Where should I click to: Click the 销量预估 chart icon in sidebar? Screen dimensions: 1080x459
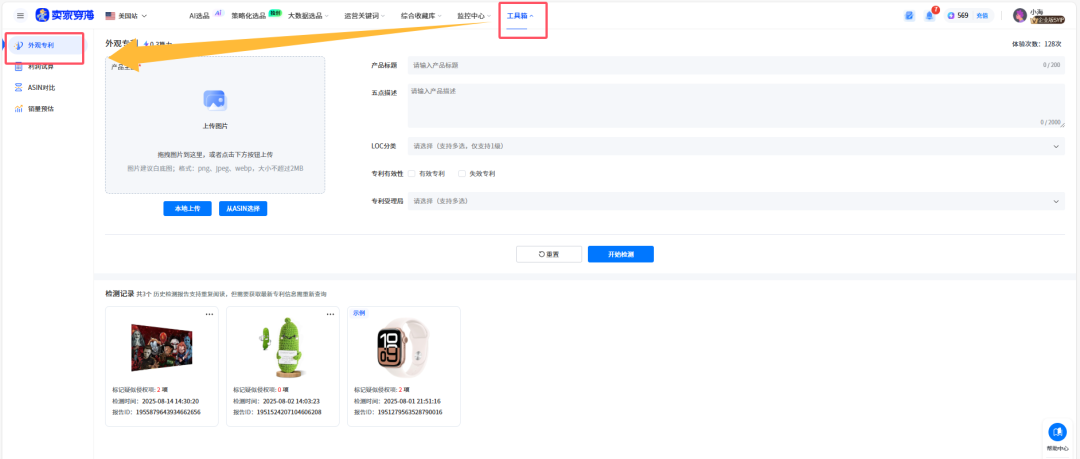(x=19, y=108)
